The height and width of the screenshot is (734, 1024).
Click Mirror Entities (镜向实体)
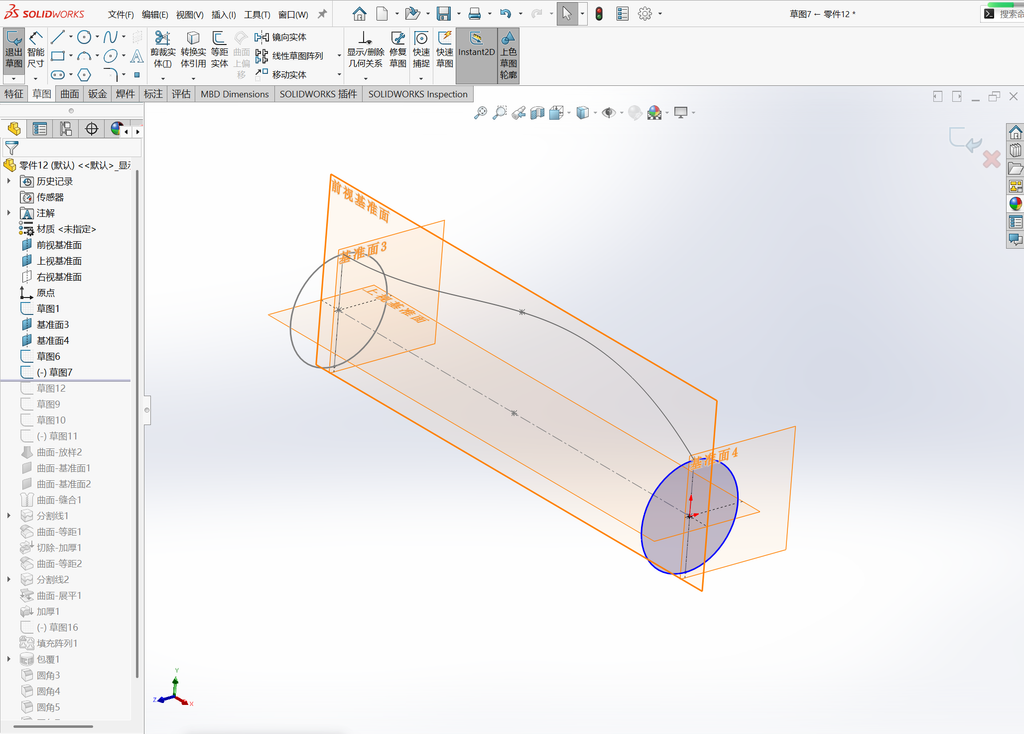tap(281, 37)
